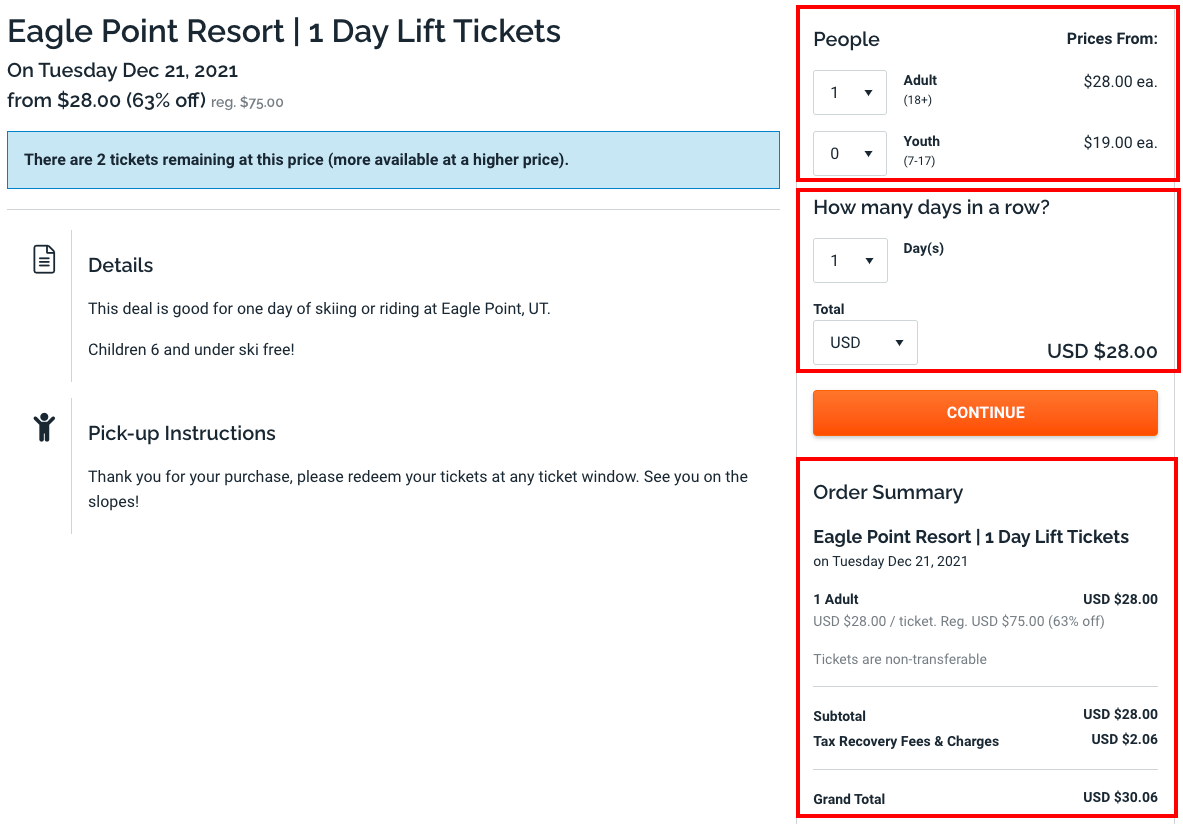Click the Subtotal label in Order Summary
The width and height of the screenshot is (1183, 824).
point(840,716)
